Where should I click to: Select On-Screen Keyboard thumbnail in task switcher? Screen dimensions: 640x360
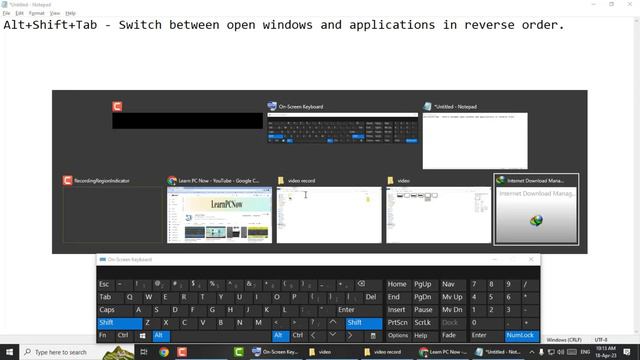[343, 128]
